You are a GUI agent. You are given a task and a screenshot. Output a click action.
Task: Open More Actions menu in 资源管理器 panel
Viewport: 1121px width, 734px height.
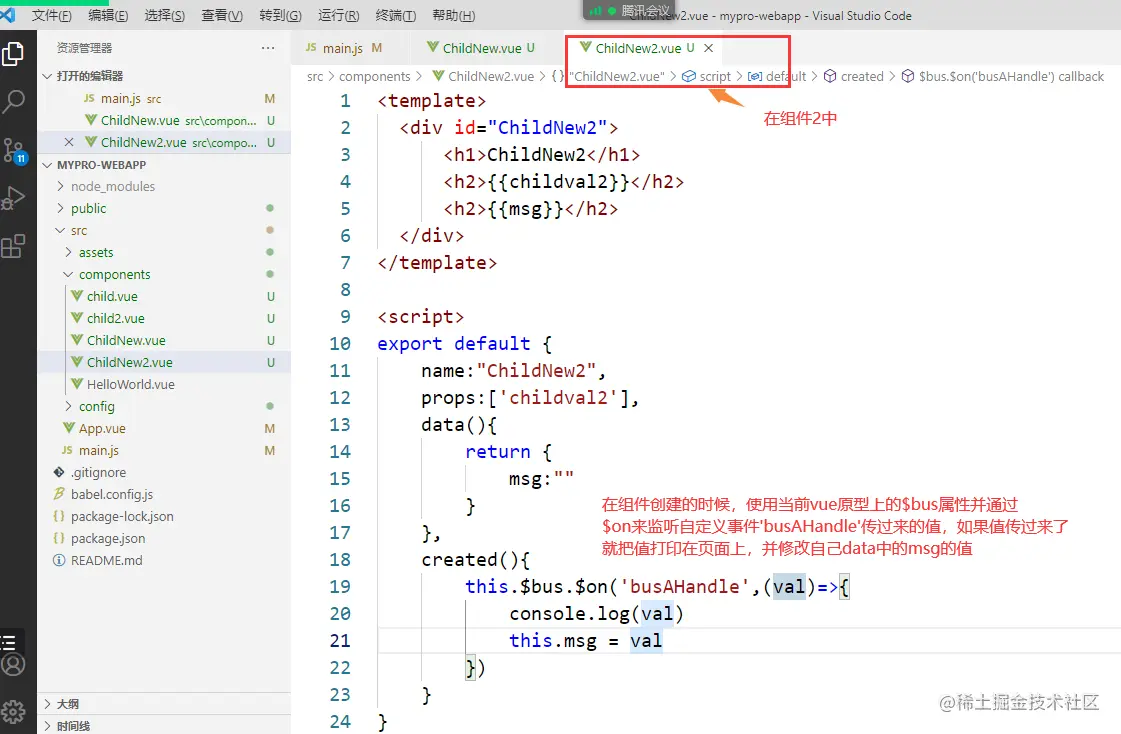point(267,47)
